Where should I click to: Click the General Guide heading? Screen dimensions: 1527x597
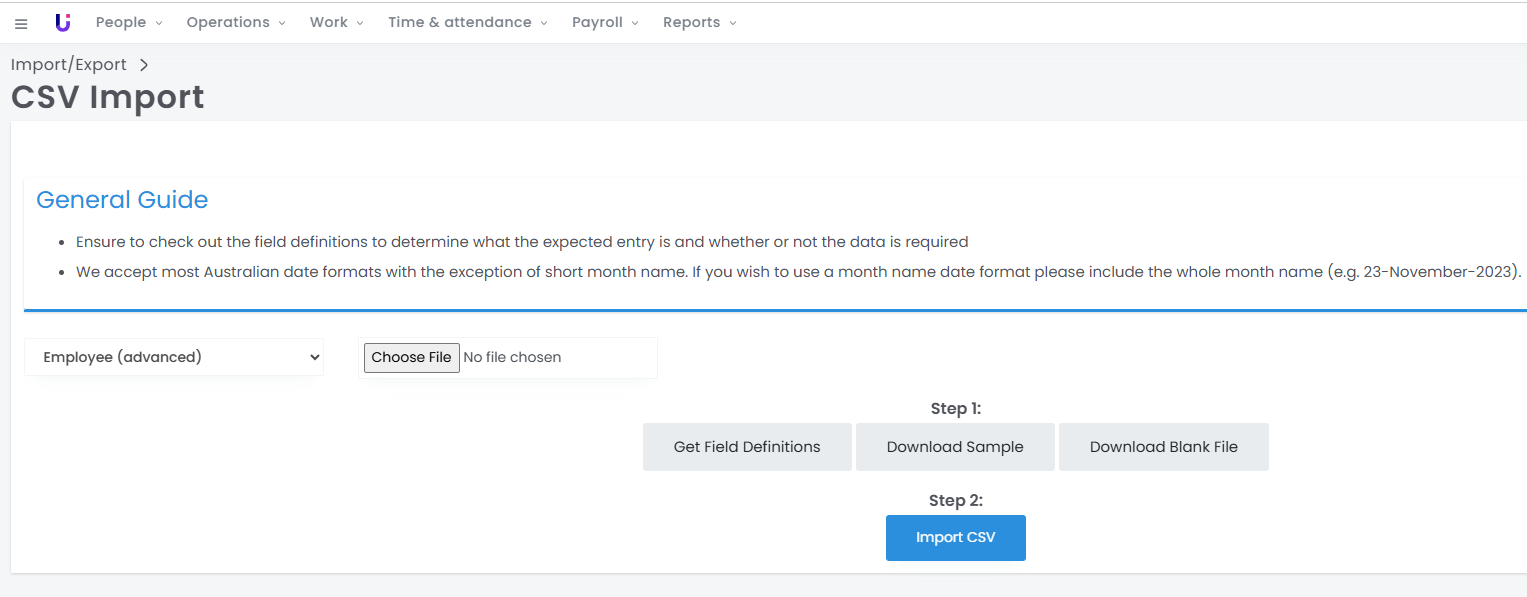[x=122, y=200]
